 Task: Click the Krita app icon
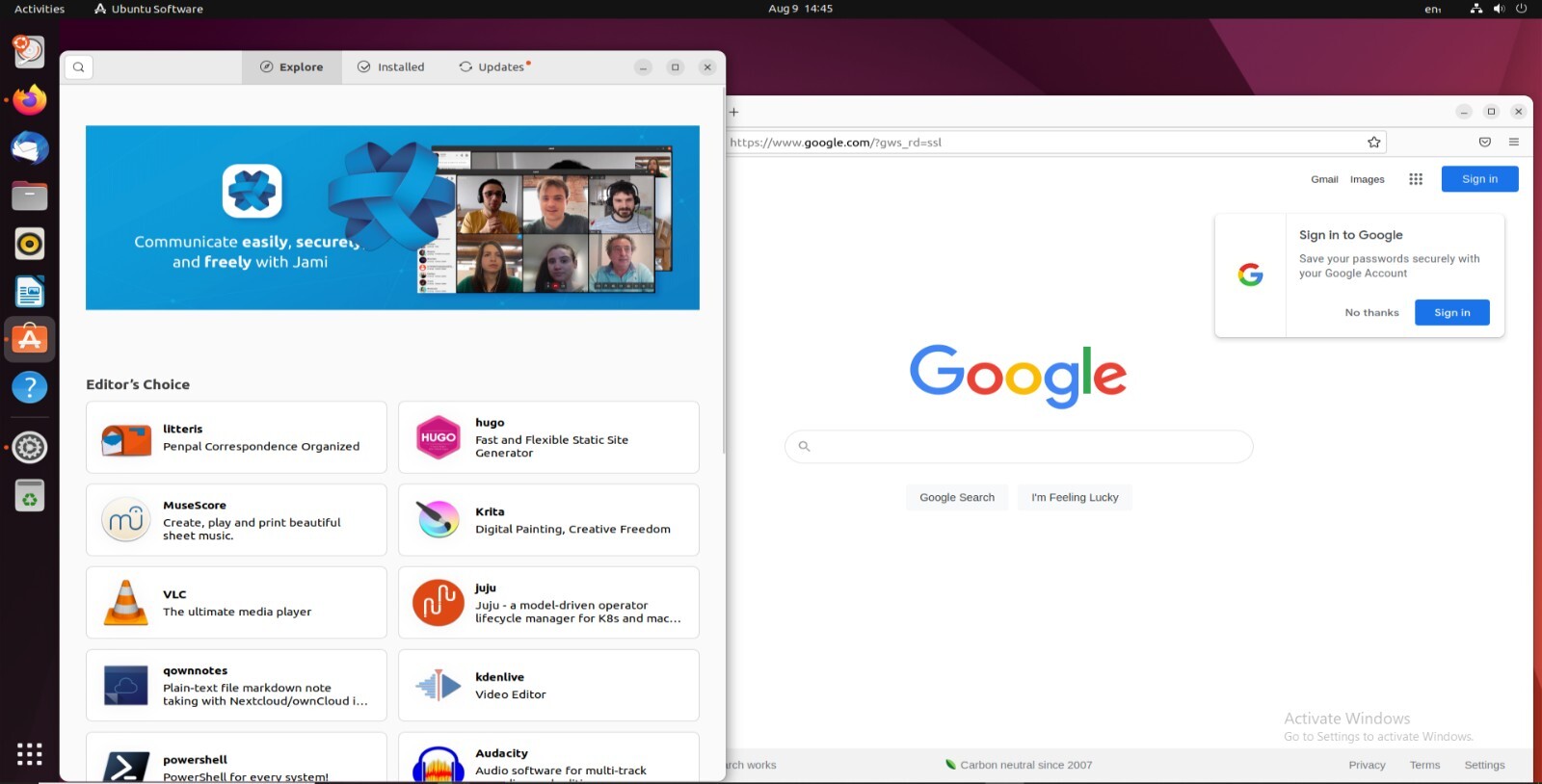coord(438,520)
